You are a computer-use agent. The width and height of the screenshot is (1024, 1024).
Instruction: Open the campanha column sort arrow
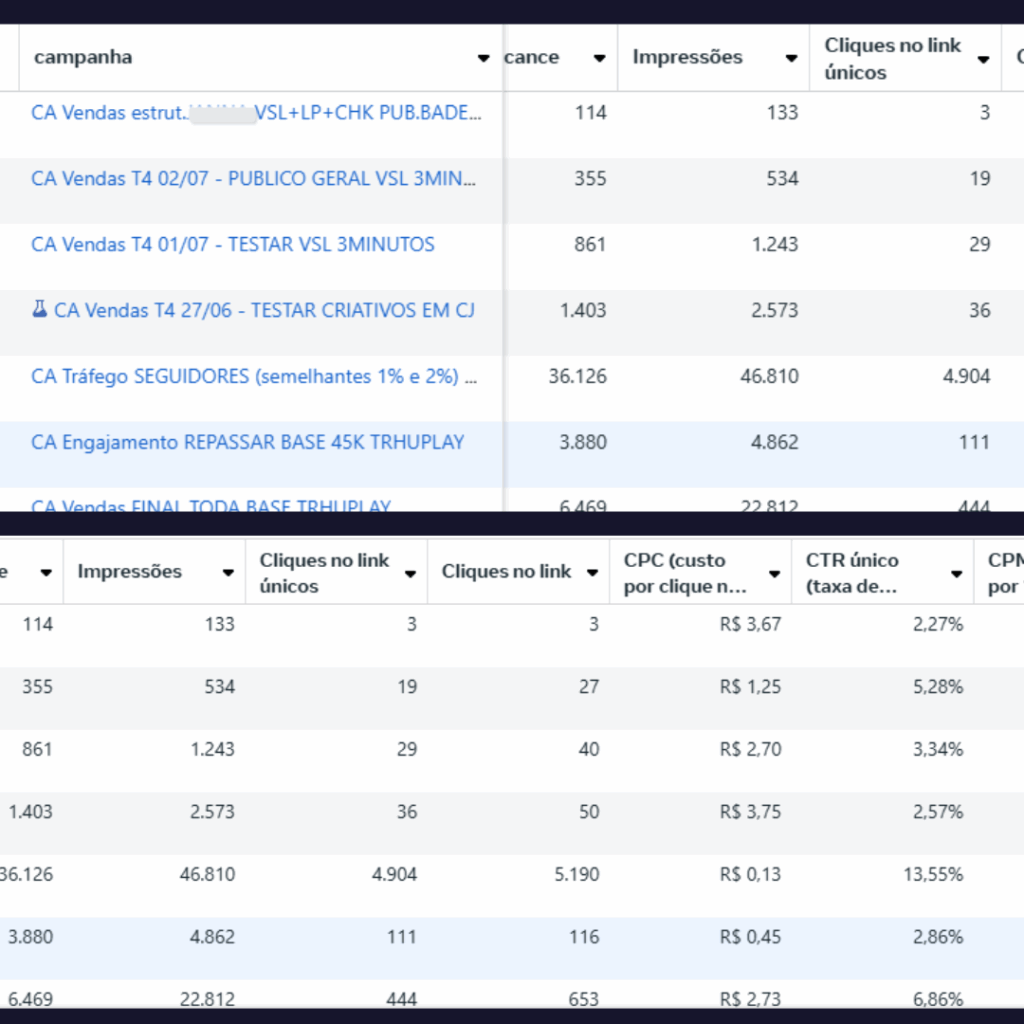(484, 58)
